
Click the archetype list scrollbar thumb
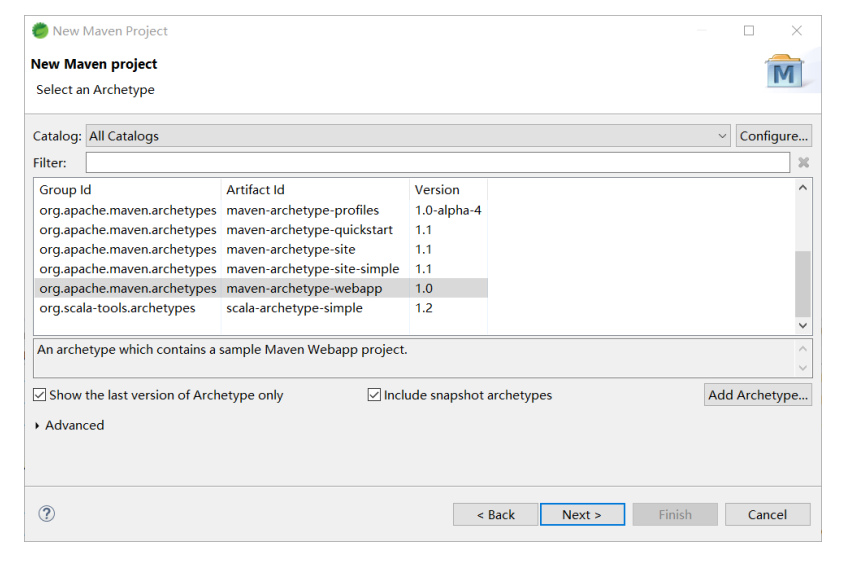click(x=802, y=284)
